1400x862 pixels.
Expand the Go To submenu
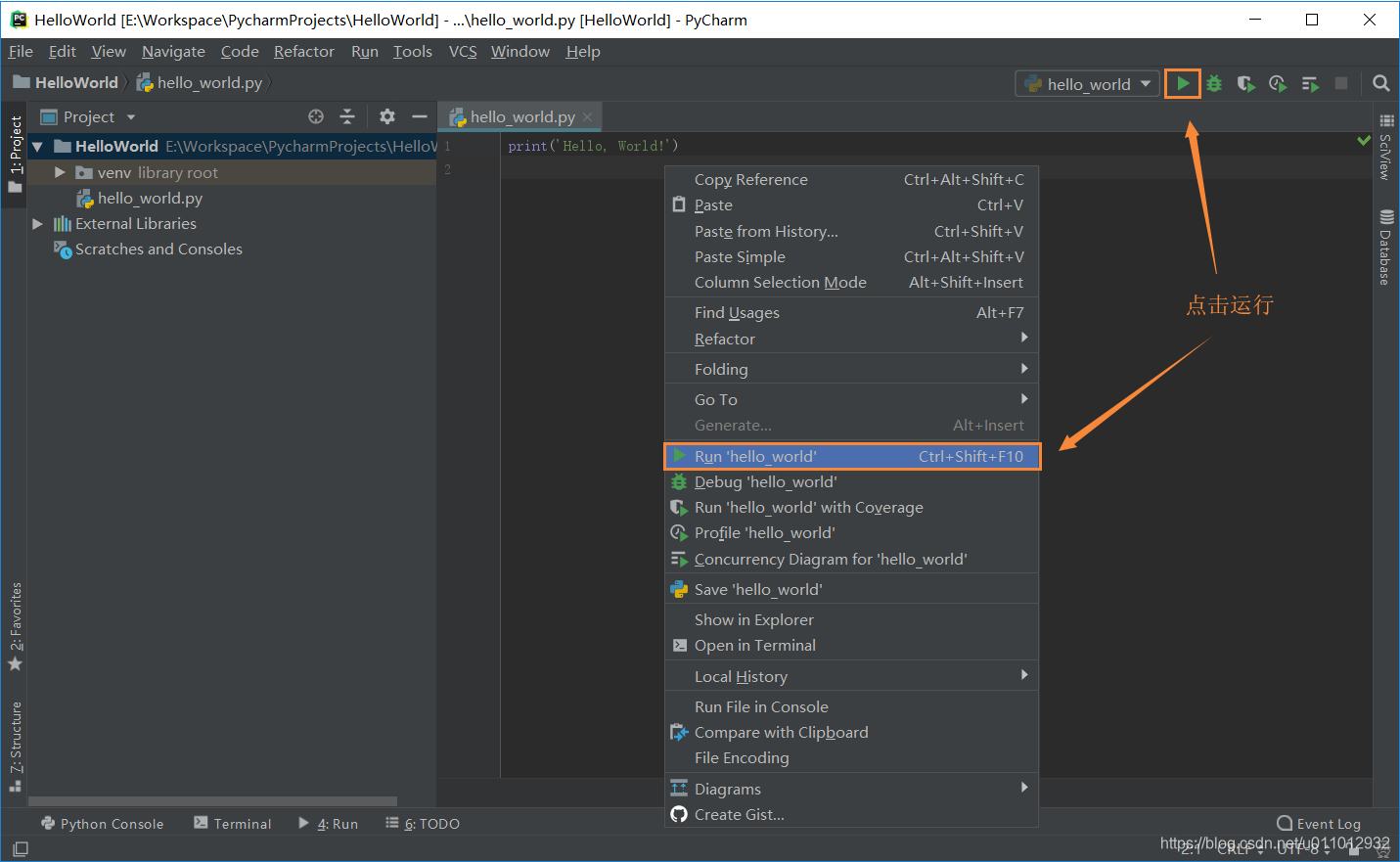[x=851, y=399]
